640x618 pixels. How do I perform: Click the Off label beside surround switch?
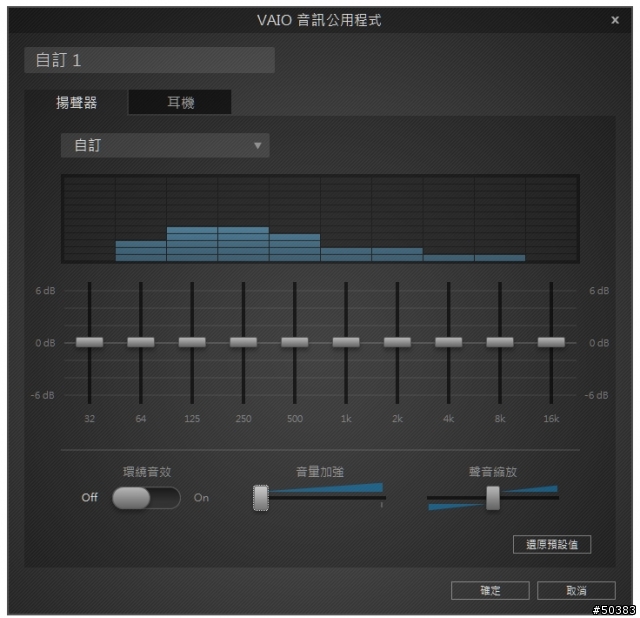click(89, 498)
